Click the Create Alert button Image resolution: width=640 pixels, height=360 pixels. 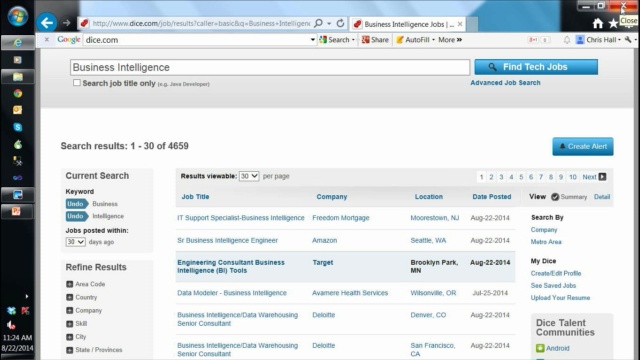click(583, 147)
